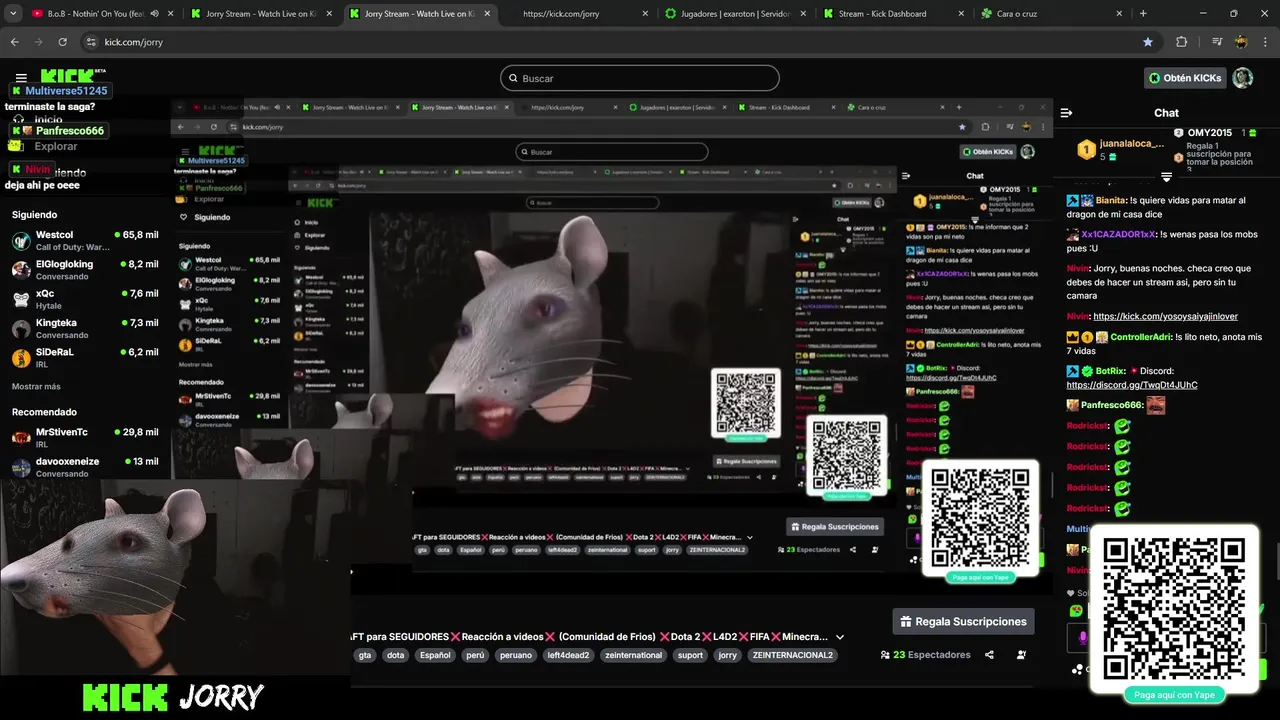Click the green KICK logo

[68, 76]
